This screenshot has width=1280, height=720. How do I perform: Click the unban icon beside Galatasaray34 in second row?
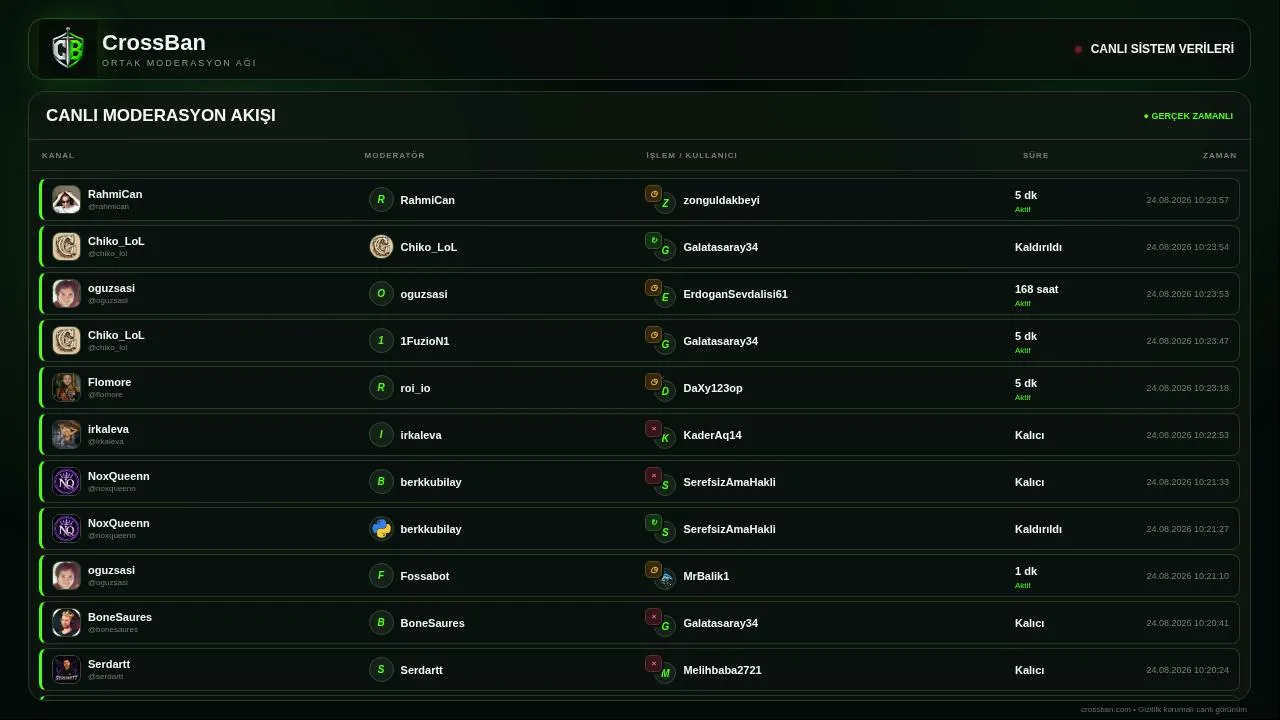pyautogui.click(x=653, y=241)
